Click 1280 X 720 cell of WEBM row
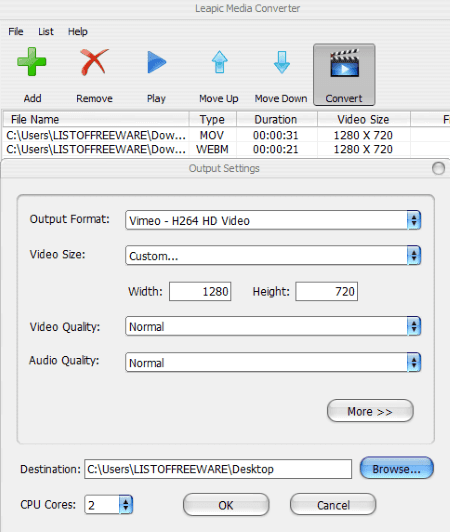The image size is (450, 532). point(363,149)
